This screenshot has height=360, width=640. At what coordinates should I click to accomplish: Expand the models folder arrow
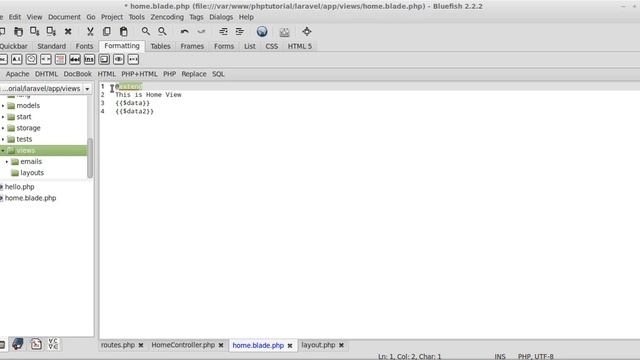[x=3, y=106]
